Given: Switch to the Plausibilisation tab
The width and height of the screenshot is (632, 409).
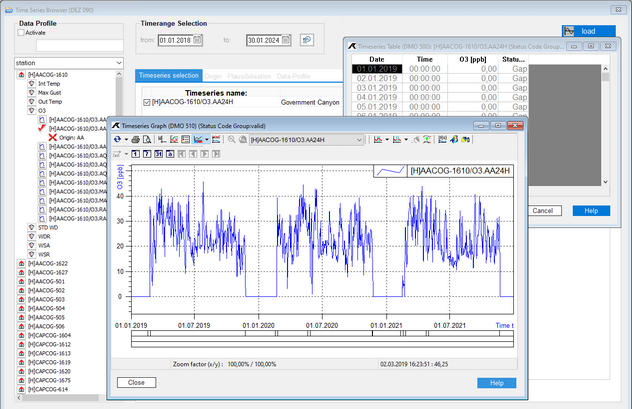Looking at the screenshot, I should pos(249,76).
